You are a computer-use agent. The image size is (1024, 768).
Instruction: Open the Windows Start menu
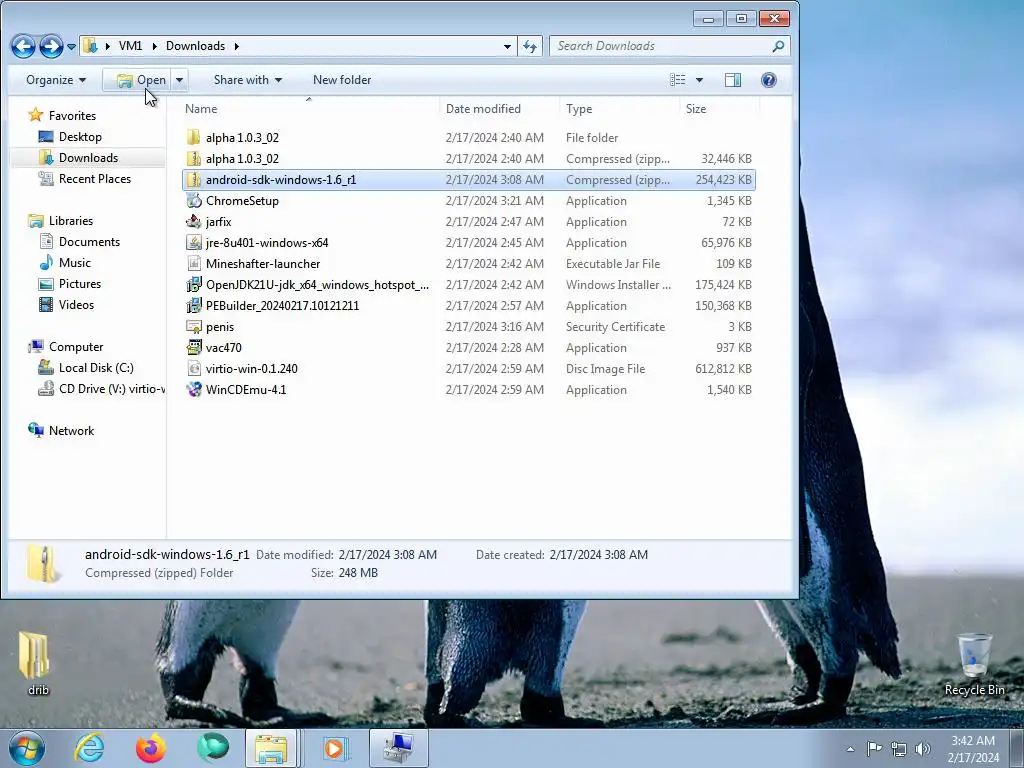[x=27, y=748]
